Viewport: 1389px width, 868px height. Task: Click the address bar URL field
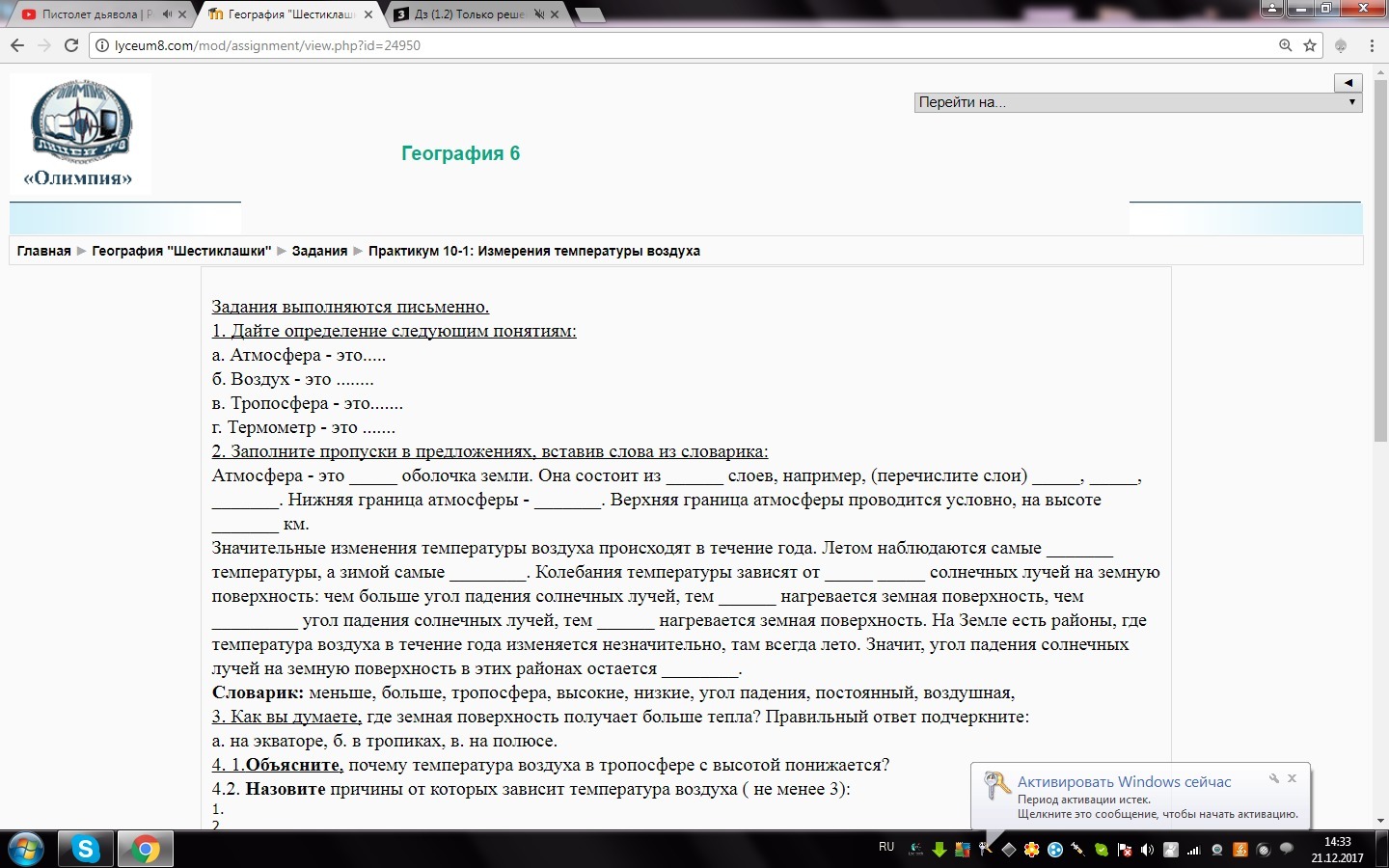coord(675,45)
